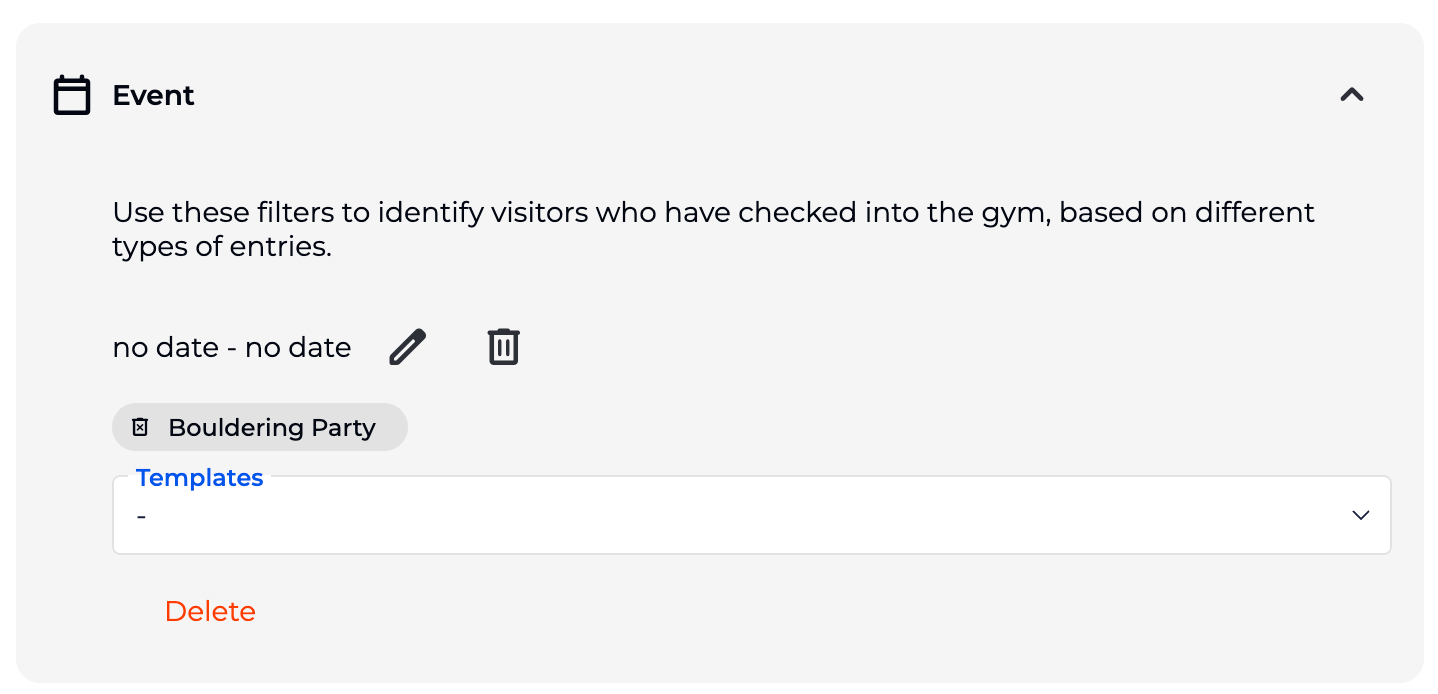Select the Bouldering Party chip
1438x694 pixels.
click(271, 427)
